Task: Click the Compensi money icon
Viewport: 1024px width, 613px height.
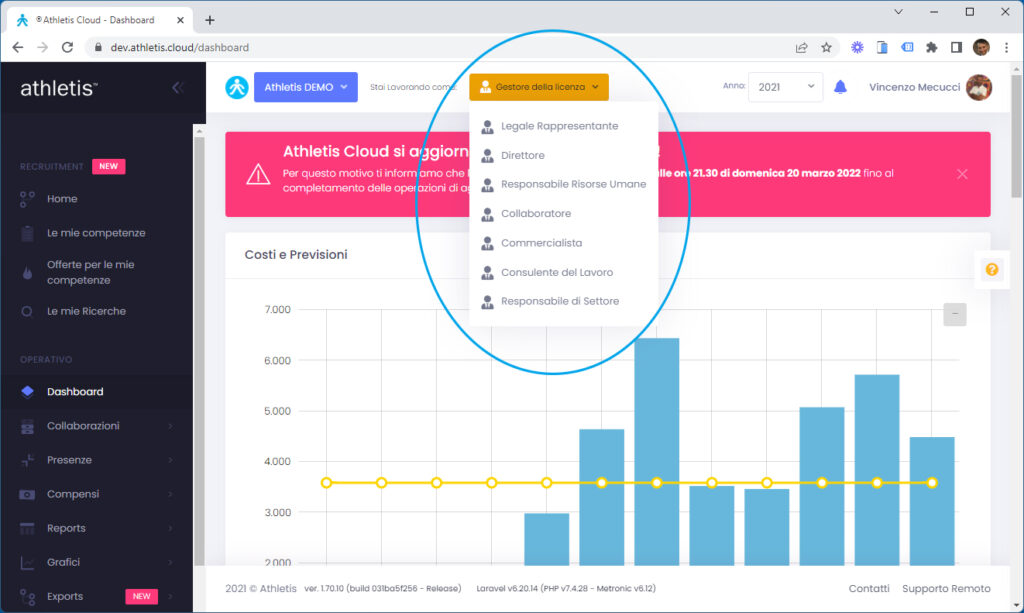Action: pos(27,494)
